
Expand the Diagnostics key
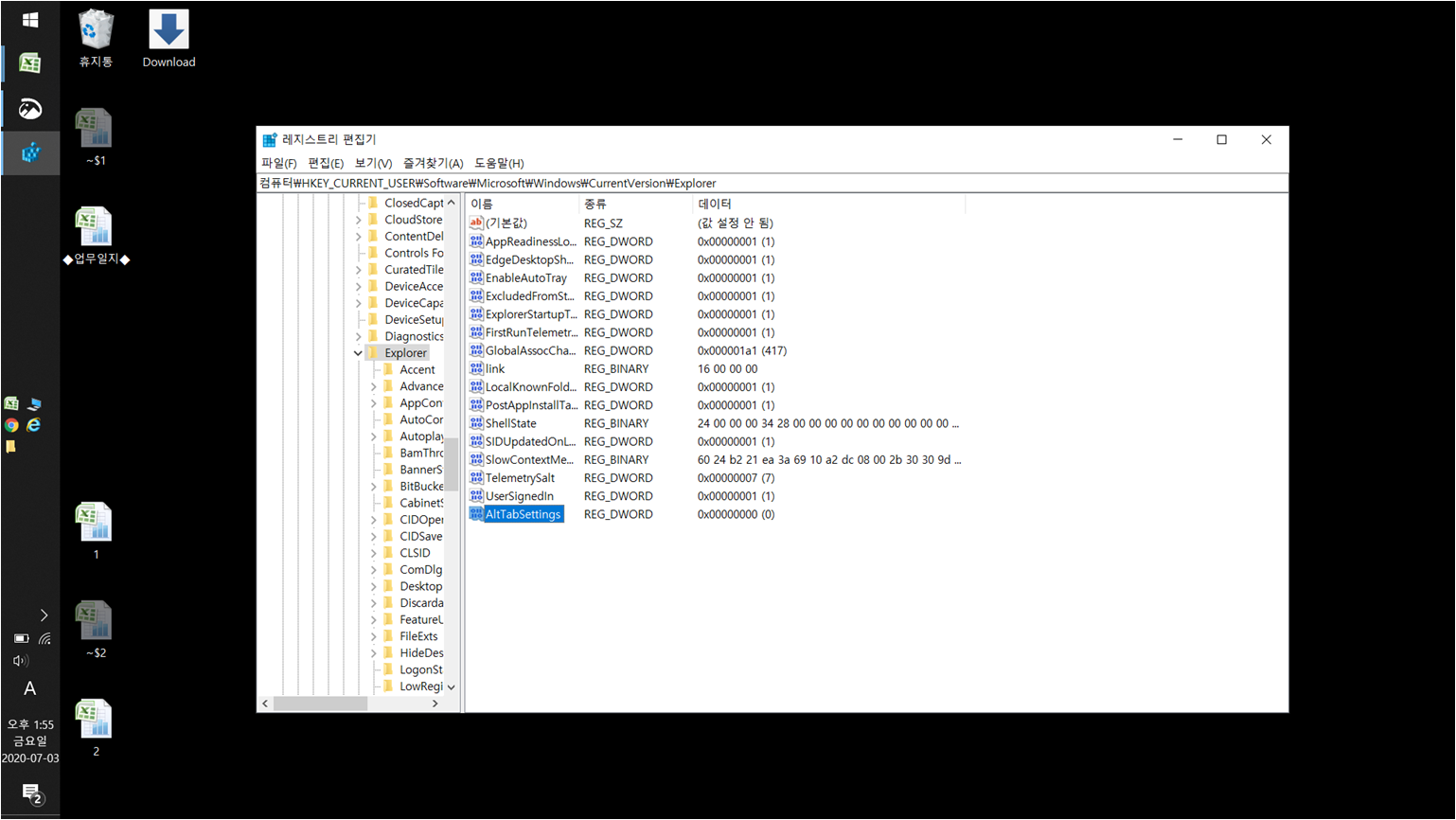tap(358, 336)
